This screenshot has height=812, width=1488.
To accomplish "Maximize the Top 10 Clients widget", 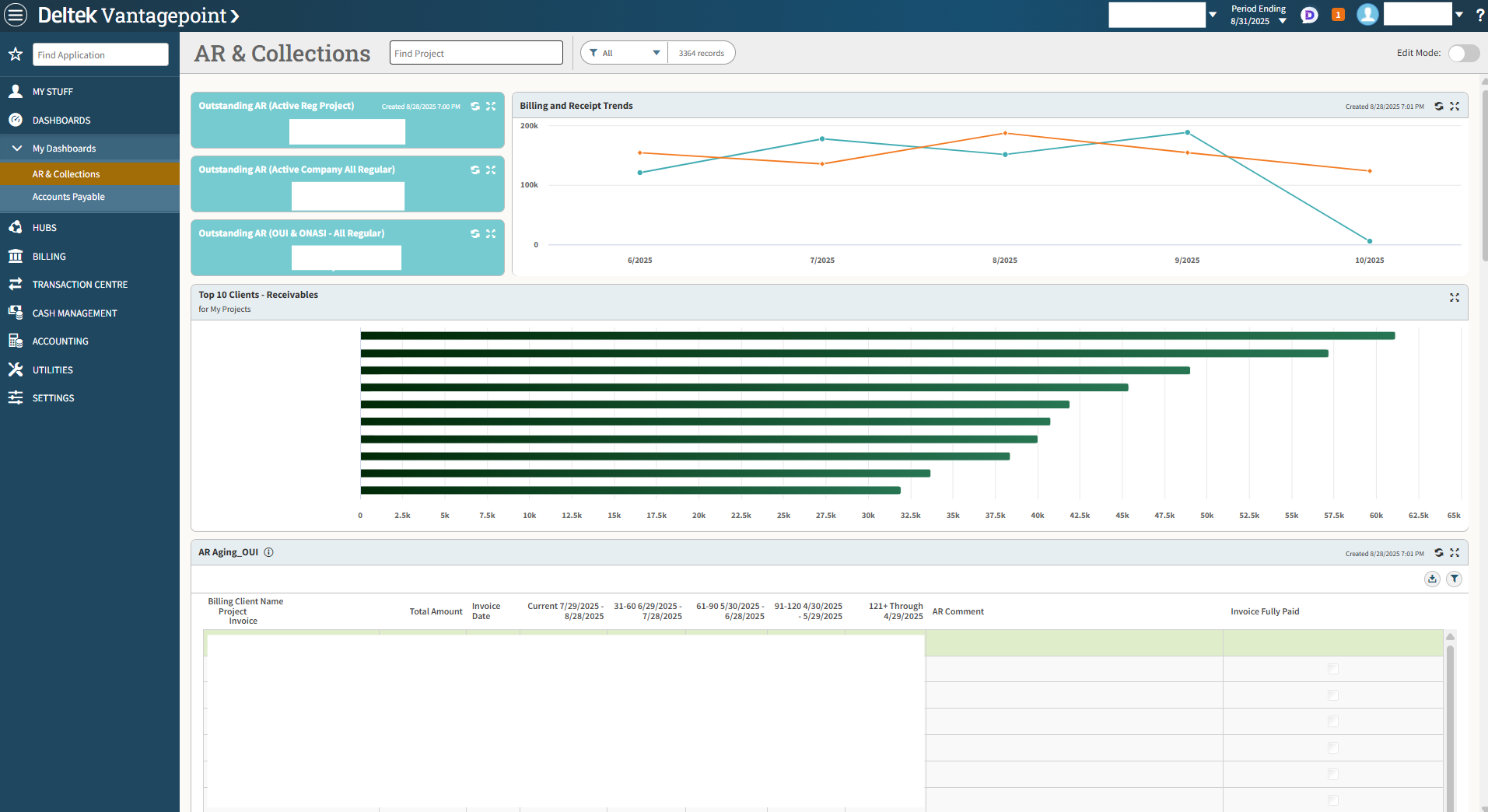I will (x=1454, y=298).
